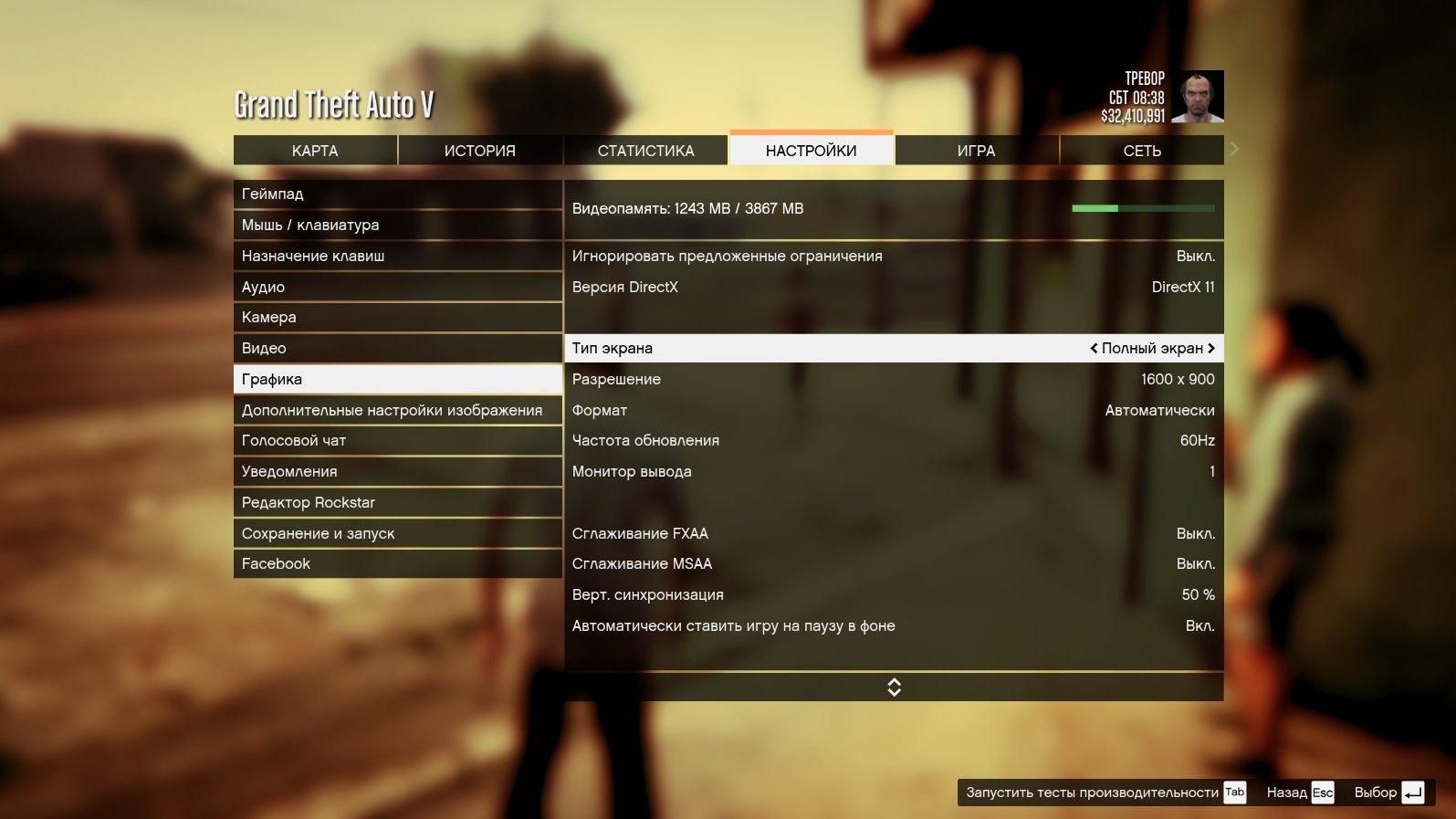Change the Версия DirectX option
This screenshot has height=819, width=1456.
pyautogui.click(x=894, y=287)
